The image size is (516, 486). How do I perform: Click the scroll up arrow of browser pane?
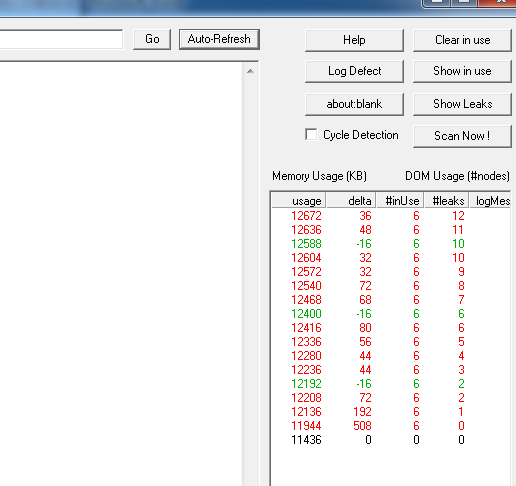coord(250,71)
